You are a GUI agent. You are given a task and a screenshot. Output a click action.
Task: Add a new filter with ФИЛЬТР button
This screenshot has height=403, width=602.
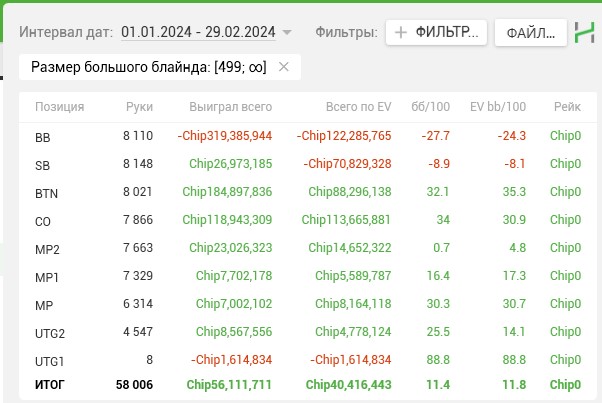[x=436, y=33]
